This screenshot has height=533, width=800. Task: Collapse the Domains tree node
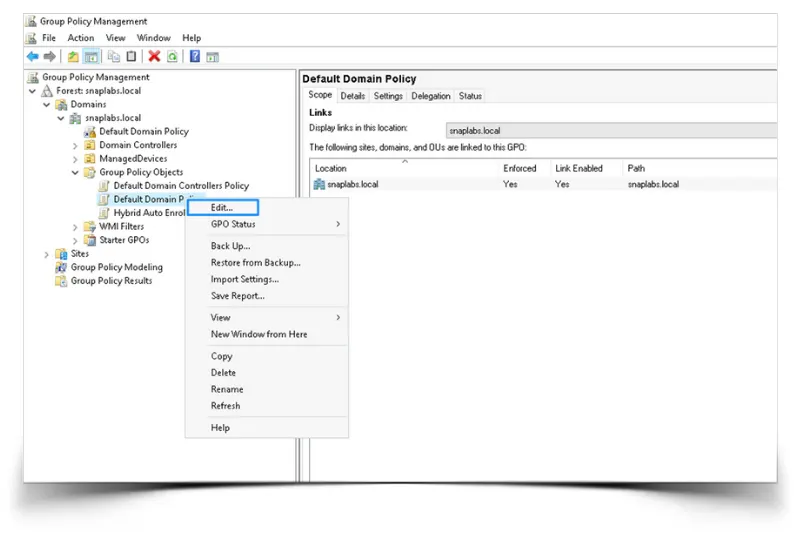46,105
